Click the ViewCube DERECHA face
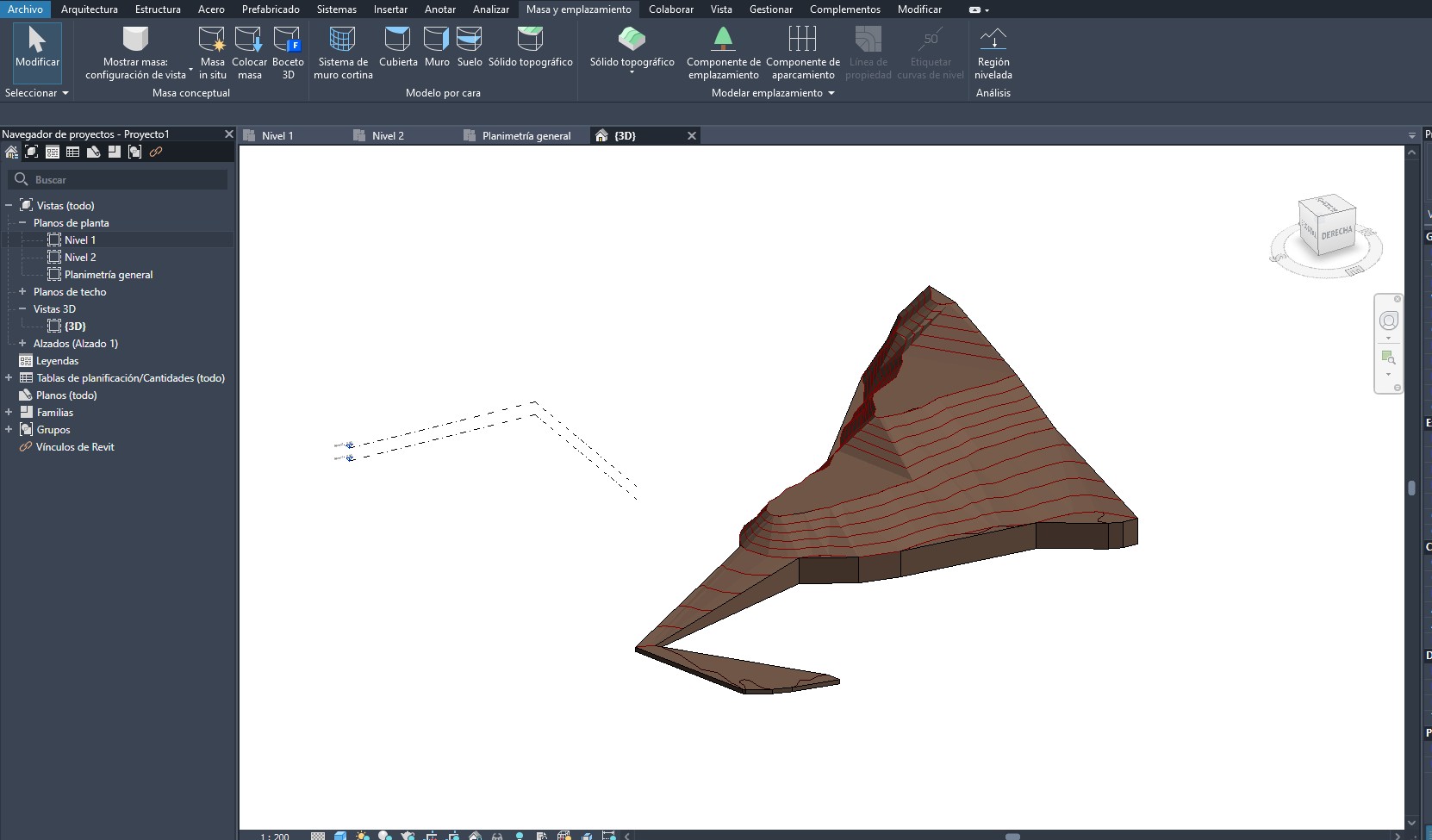1432x840 pixels. [1336, 233]
